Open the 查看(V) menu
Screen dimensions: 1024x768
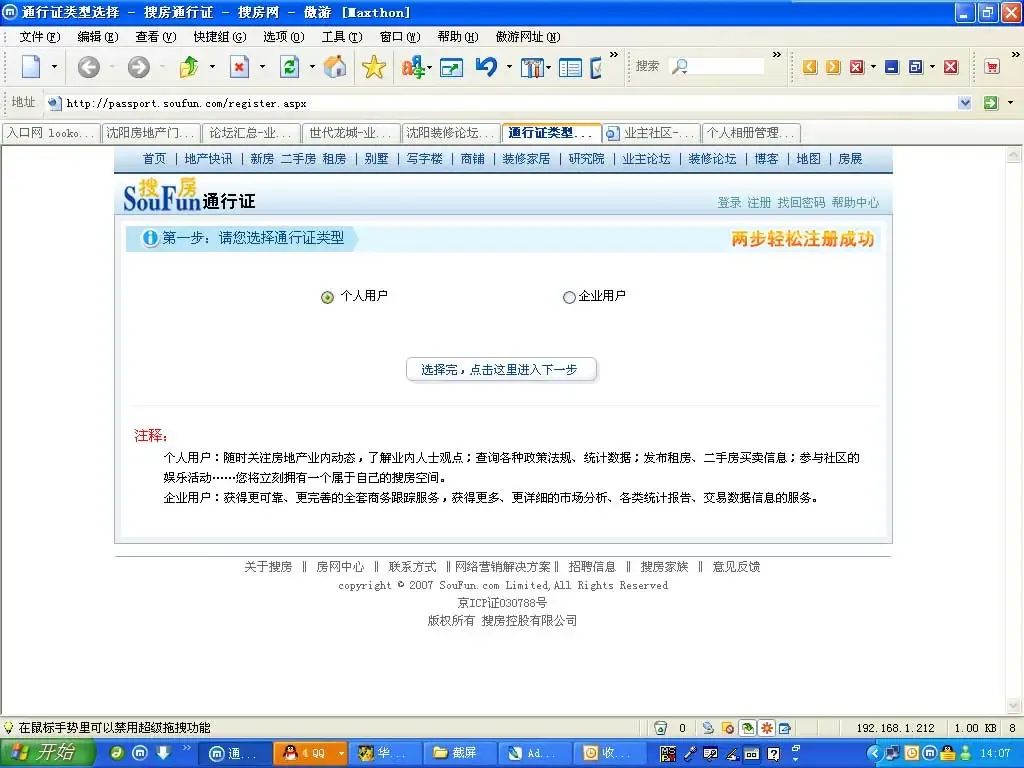tap(156, 37)
